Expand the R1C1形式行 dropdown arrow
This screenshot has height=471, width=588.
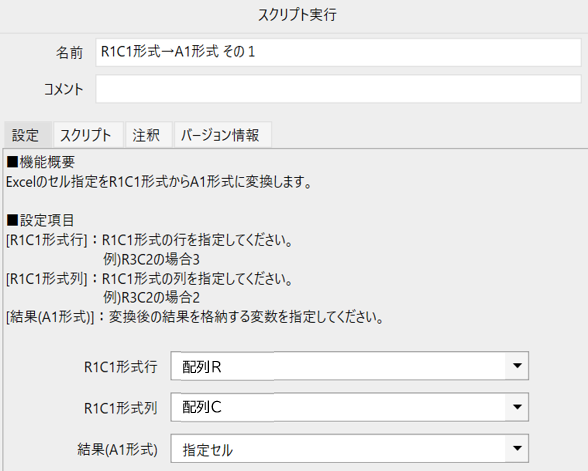coord(517,366)
